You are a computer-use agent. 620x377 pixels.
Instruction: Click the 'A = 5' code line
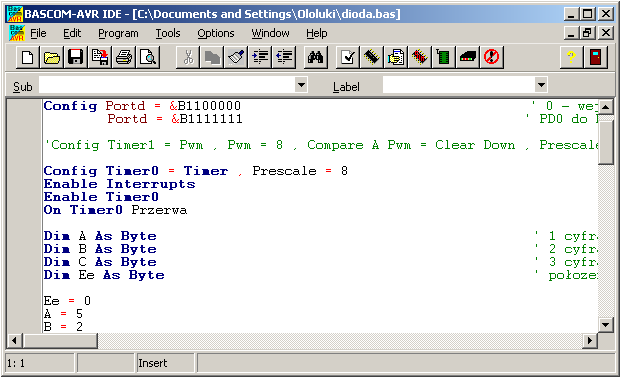[x=63, y=314]
